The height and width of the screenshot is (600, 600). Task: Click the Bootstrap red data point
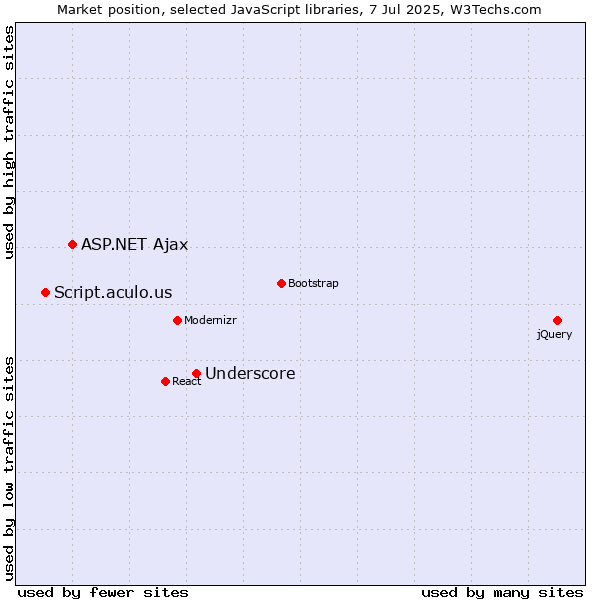(x=281, y=283)
